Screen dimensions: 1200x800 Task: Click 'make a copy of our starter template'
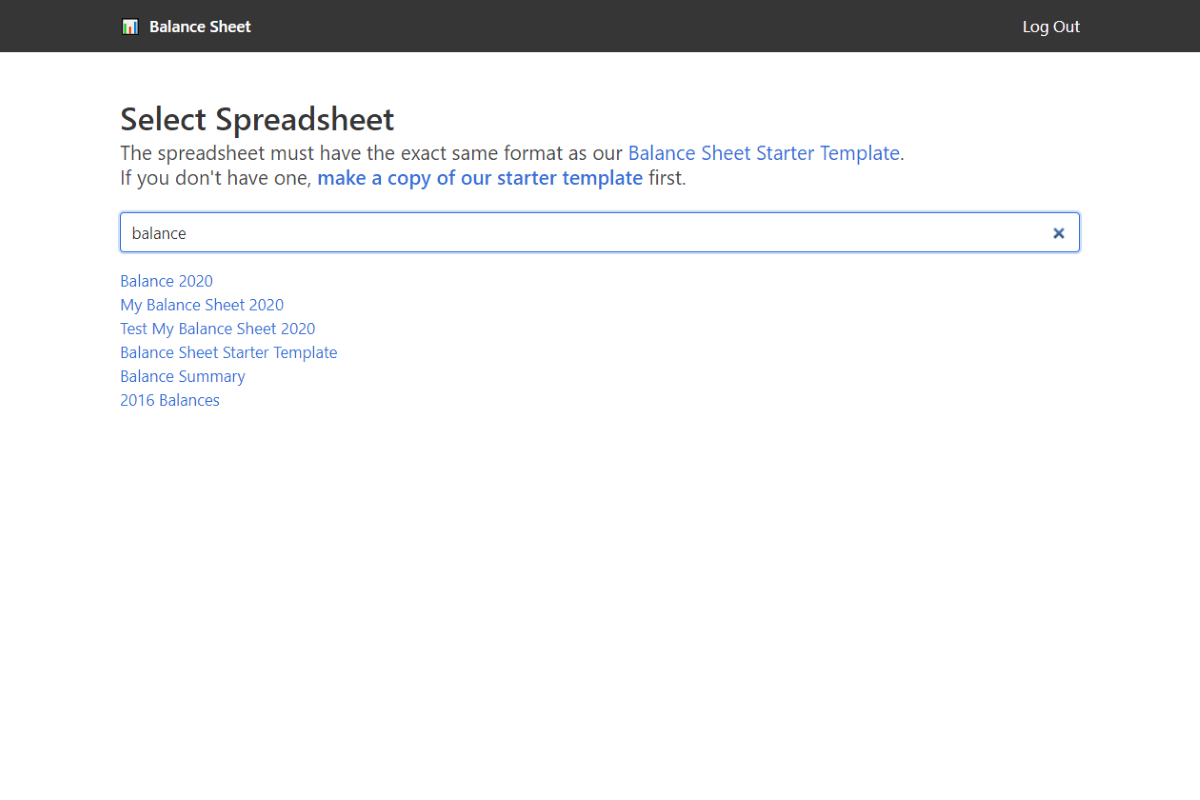480,179
